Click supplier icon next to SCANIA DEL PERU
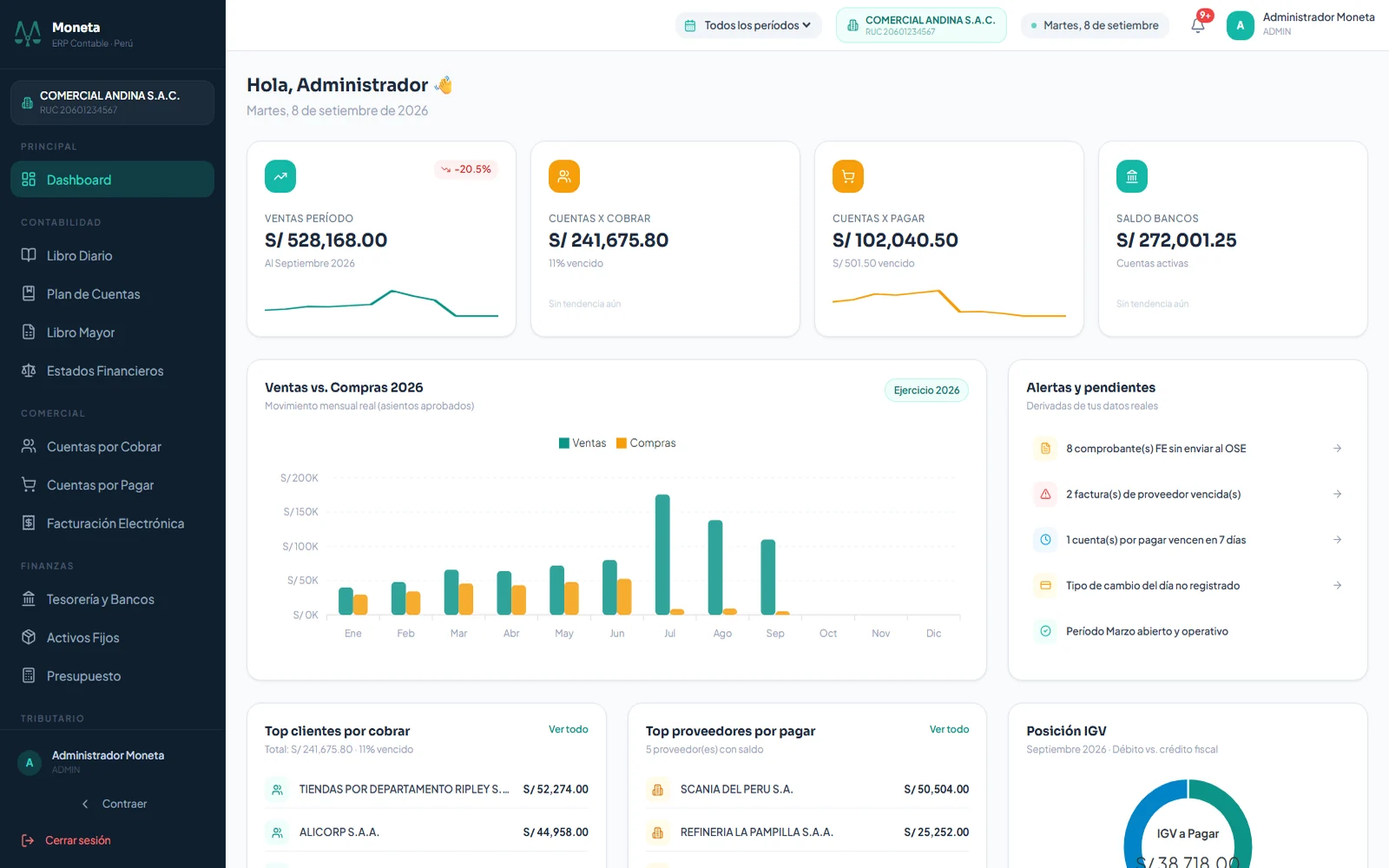Image resolution: width=1389 pixels, height=868 pixels. click(x=657, y=790)
